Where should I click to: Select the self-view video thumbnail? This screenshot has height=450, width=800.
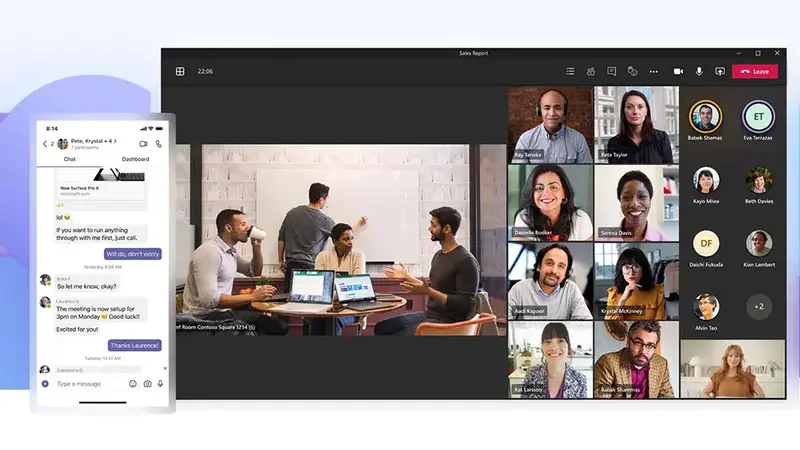pos(733,369)
